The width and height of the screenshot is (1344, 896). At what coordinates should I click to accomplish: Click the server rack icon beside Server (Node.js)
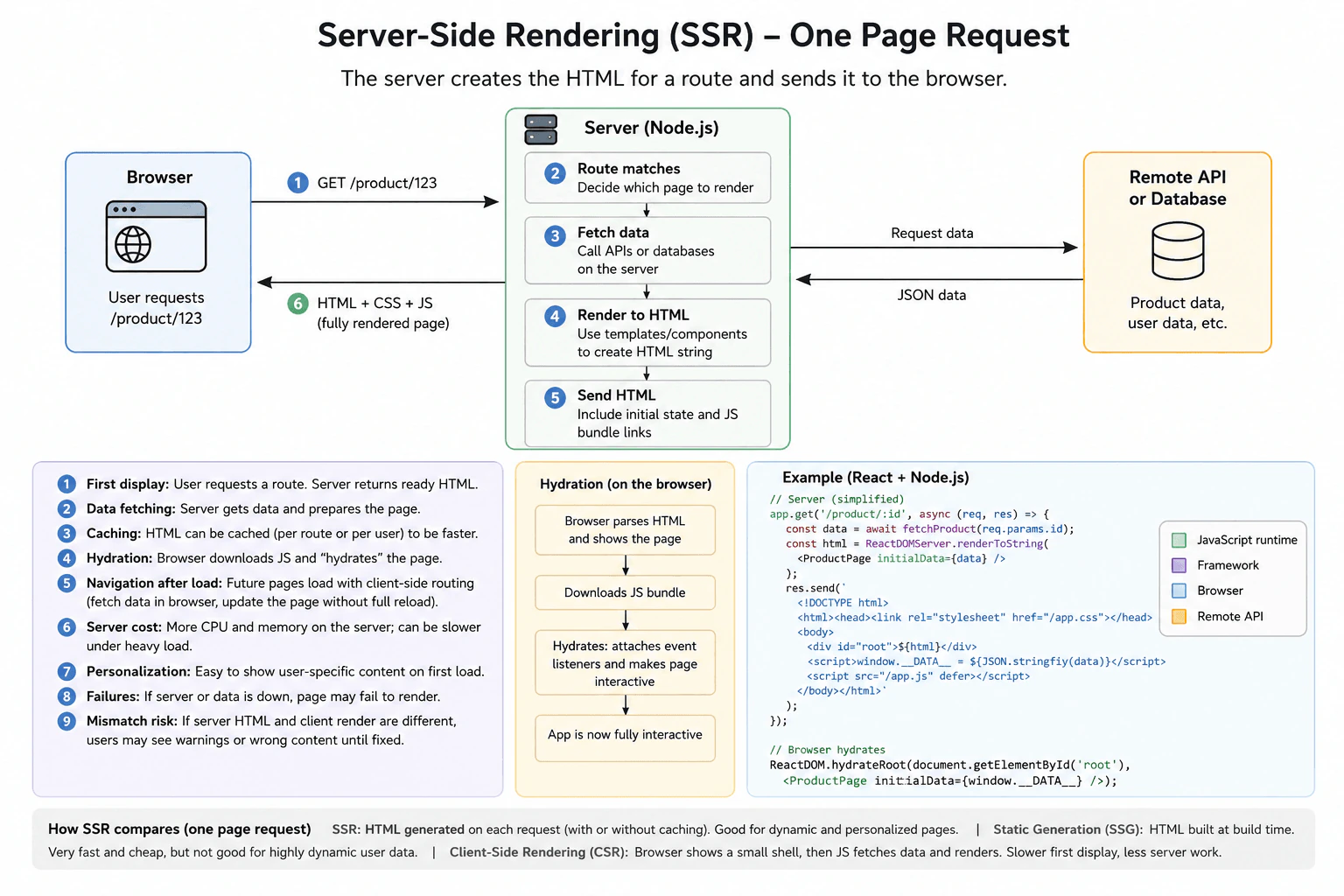point(541,129)
